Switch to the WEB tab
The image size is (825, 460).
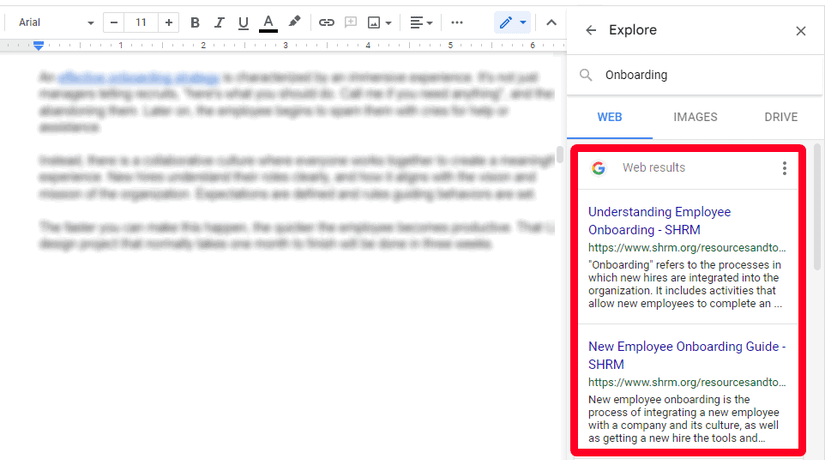609,117
